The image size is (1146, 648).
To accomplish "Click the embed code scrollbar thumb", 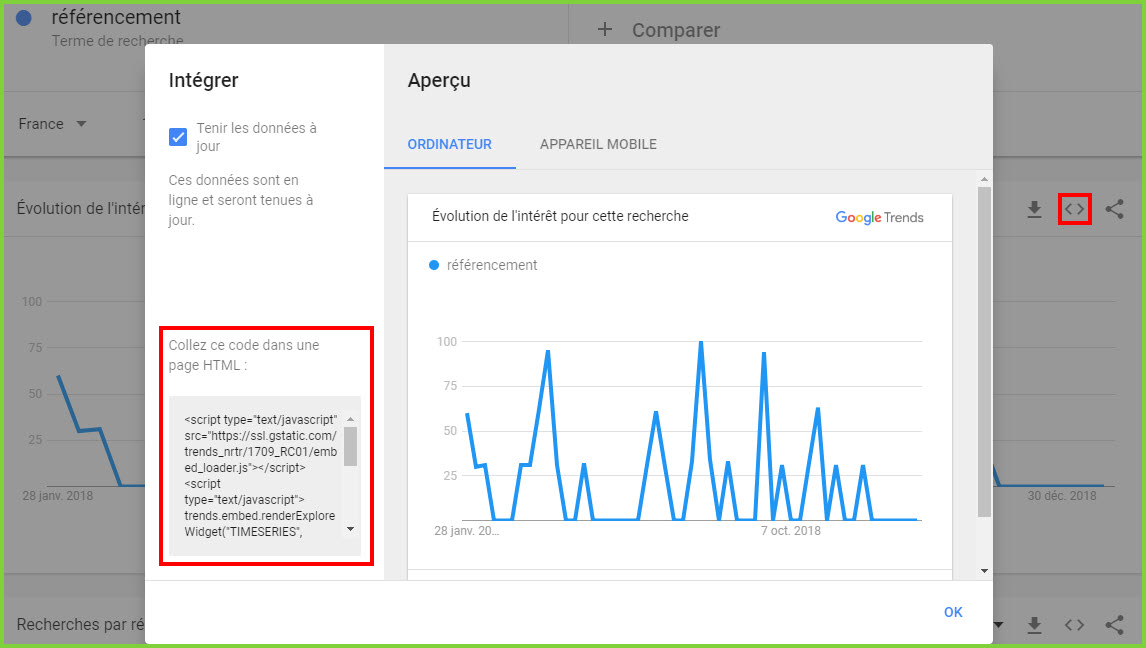I will 351,446.
